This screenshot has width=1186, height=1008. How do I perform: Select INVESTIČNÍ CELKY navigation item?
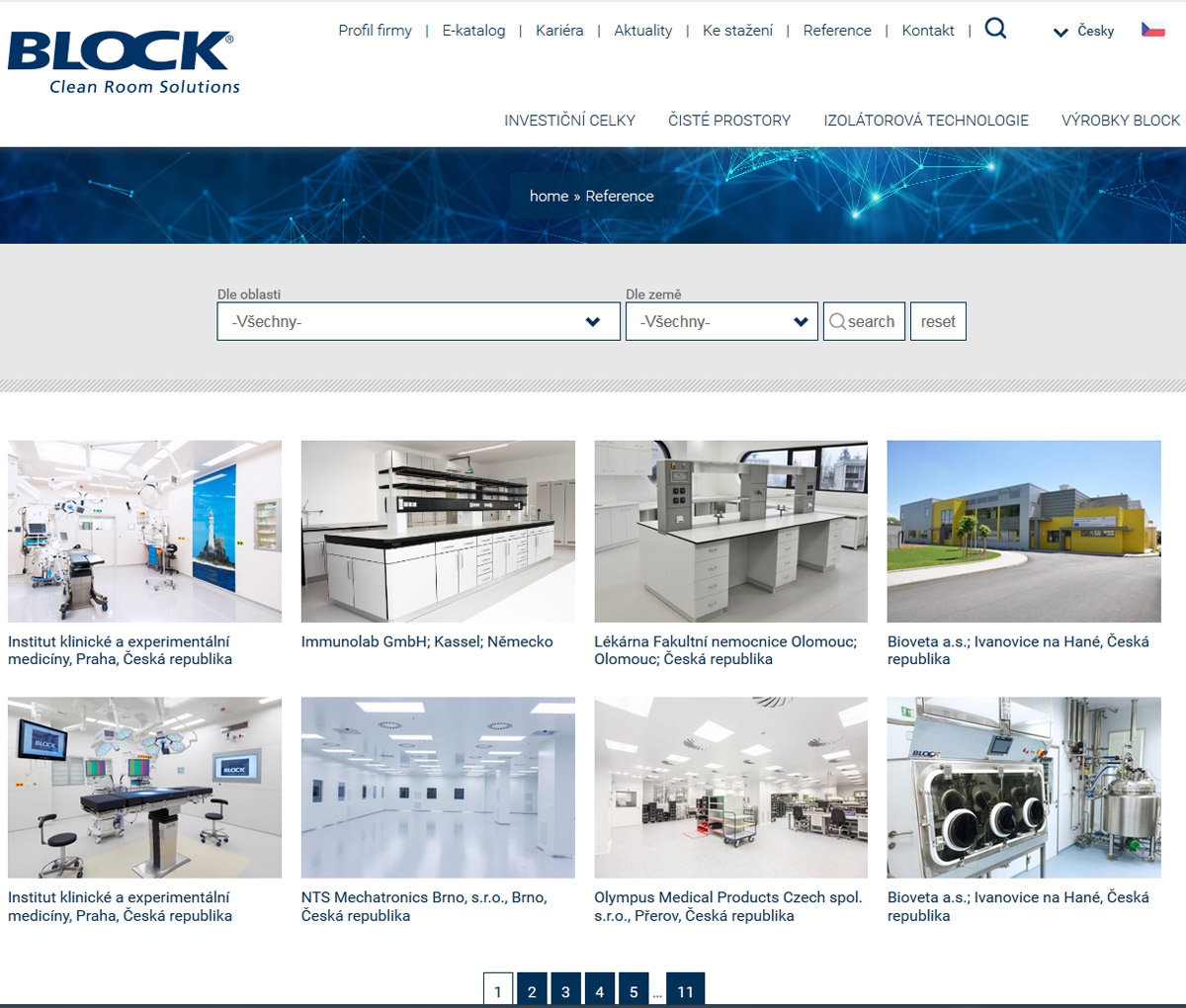pyautogui.click(x=569, y=121)
